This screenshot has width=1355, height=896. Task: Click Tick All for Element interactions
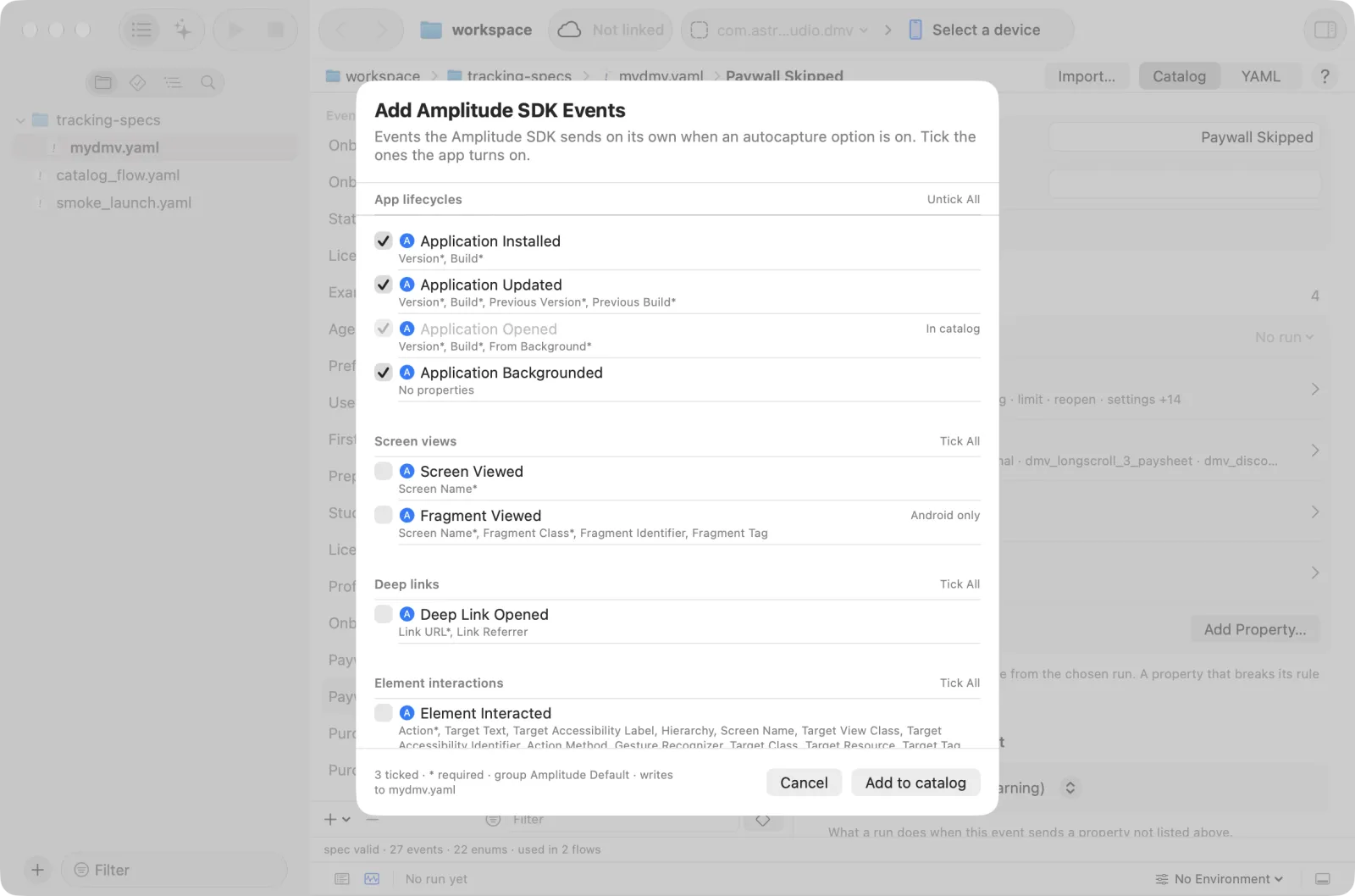[x=960, y=683]
